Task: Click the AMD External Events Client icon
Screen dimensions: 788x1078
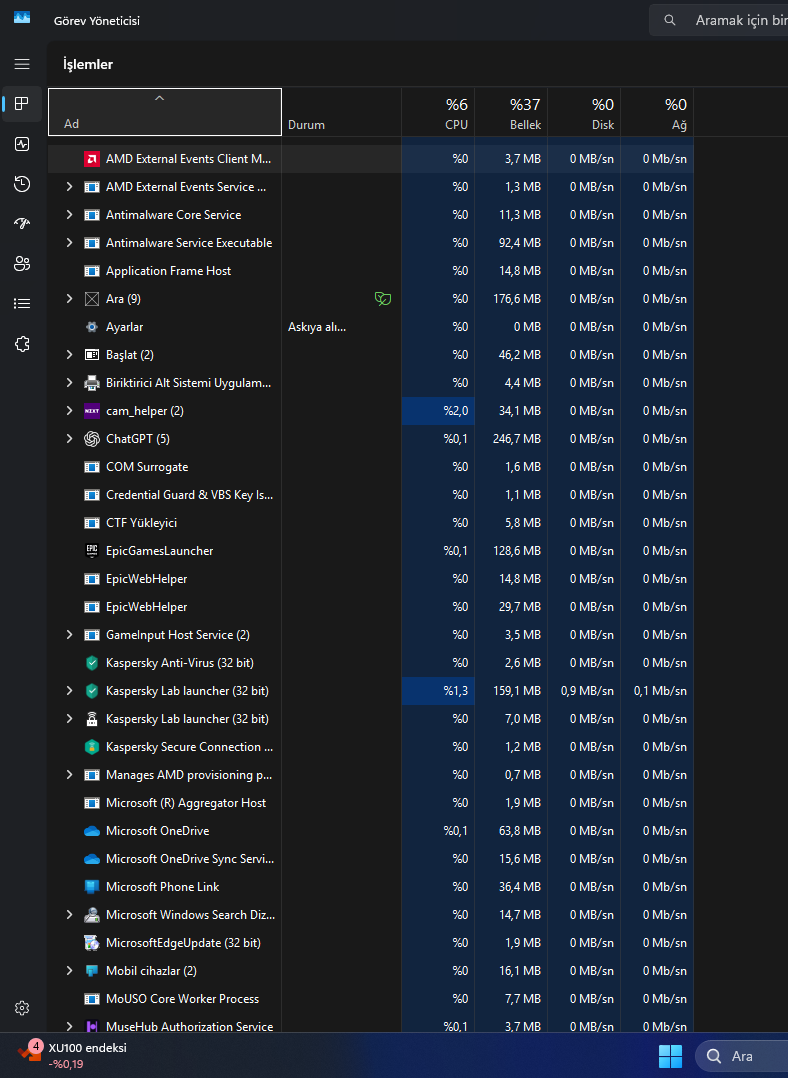Action: (91, 159)
